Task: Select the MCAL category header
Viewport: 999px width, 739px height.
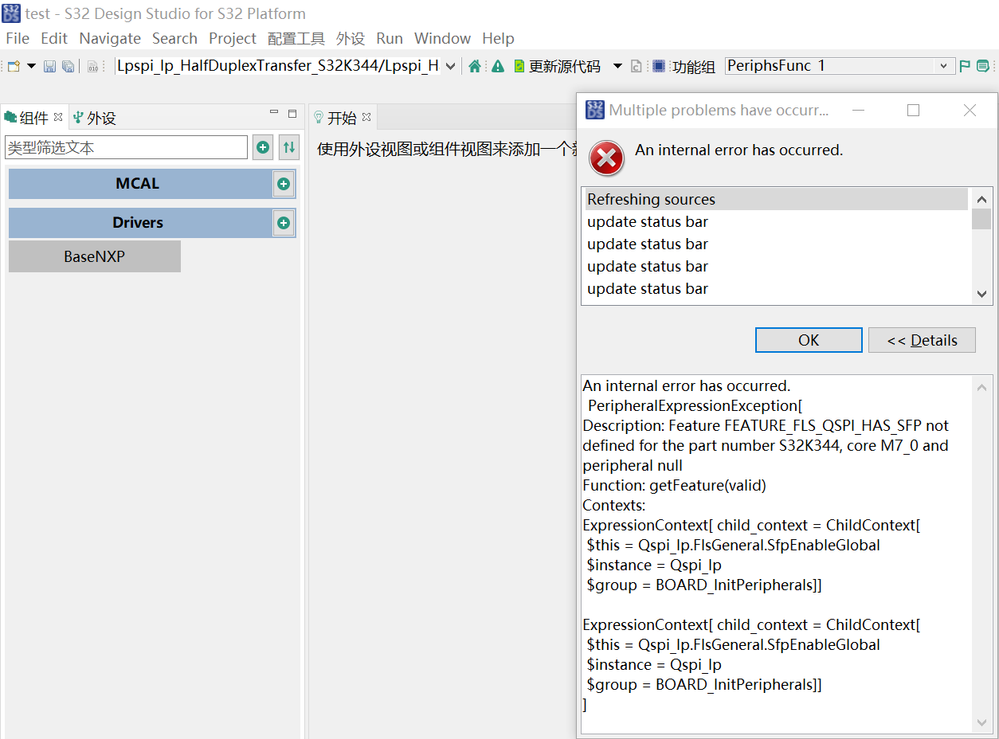Action: (x=140, y=183)
